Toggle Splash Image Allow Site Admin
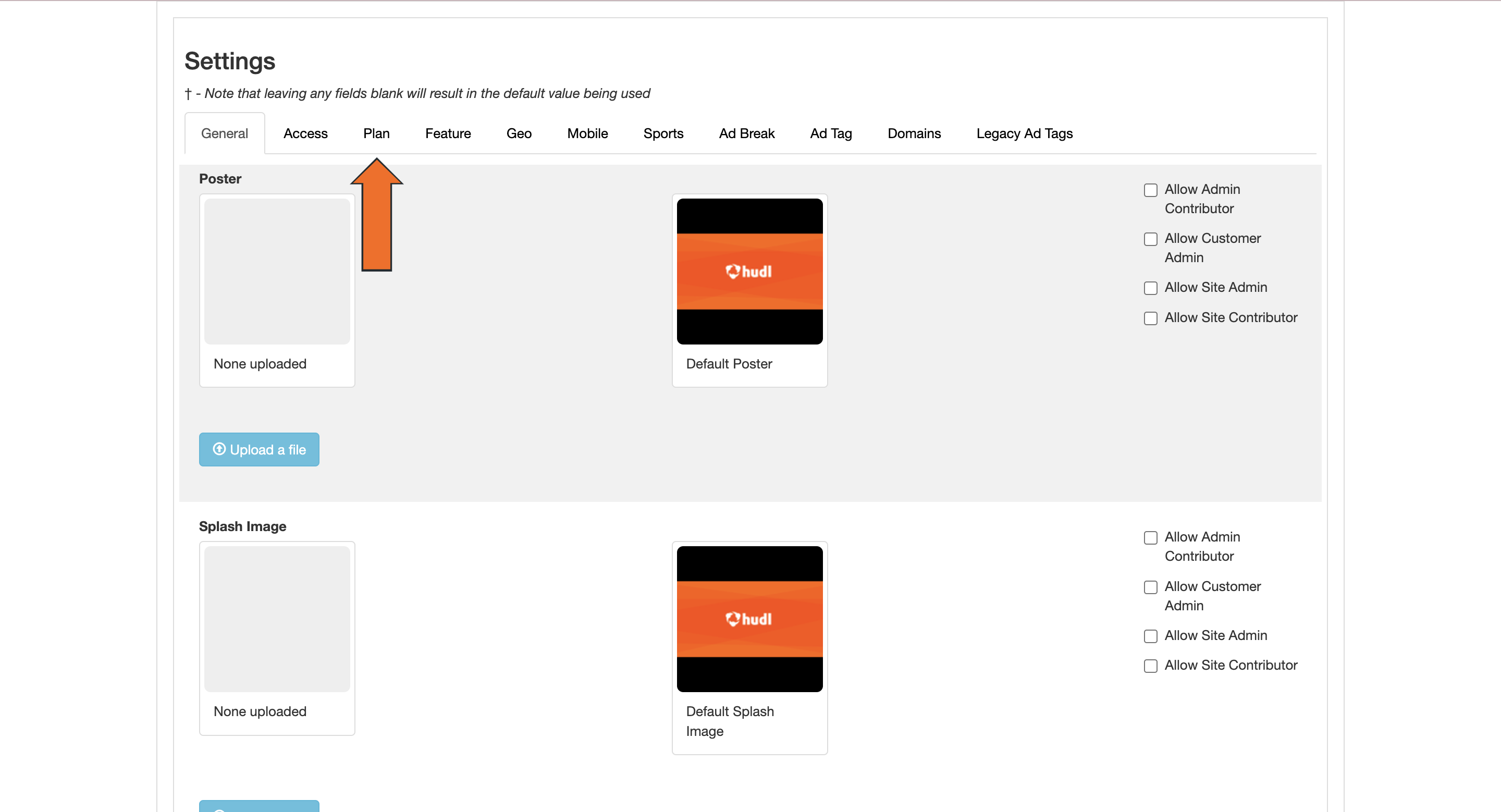Image resolution: width=1501 pixels, height=812 pixels. click(1150, 636)
